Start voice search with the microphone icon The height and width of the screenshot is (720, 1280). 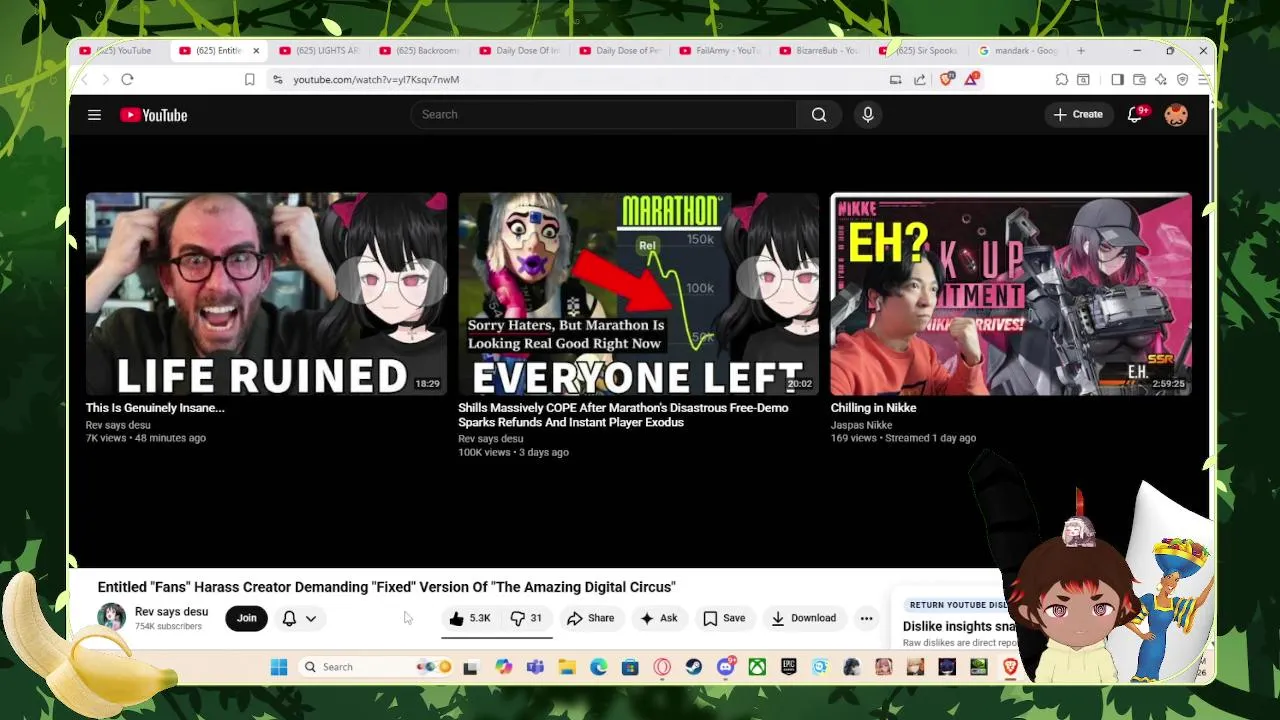[868, 115]
